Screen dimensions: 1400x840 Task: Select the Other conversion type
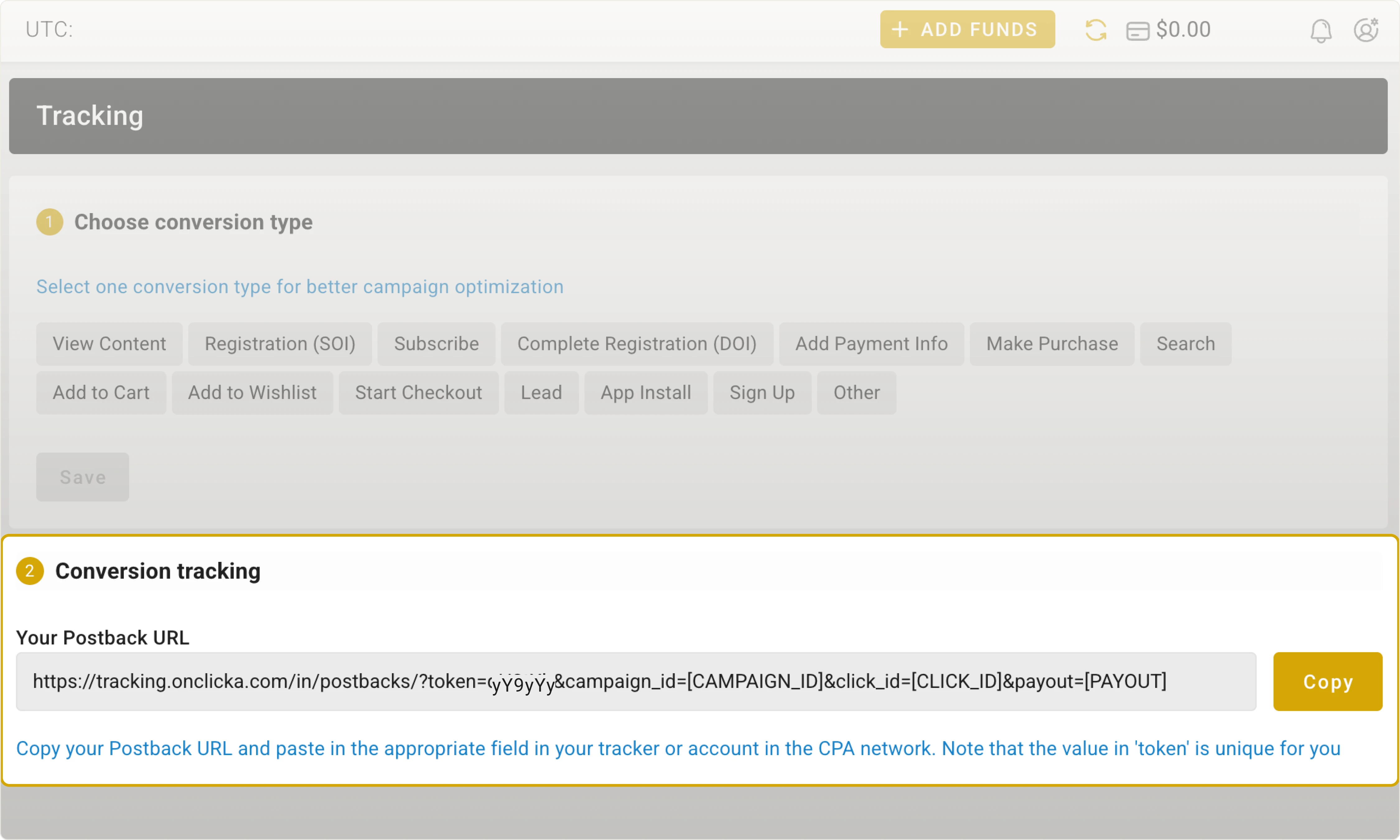tap(856, 392)
